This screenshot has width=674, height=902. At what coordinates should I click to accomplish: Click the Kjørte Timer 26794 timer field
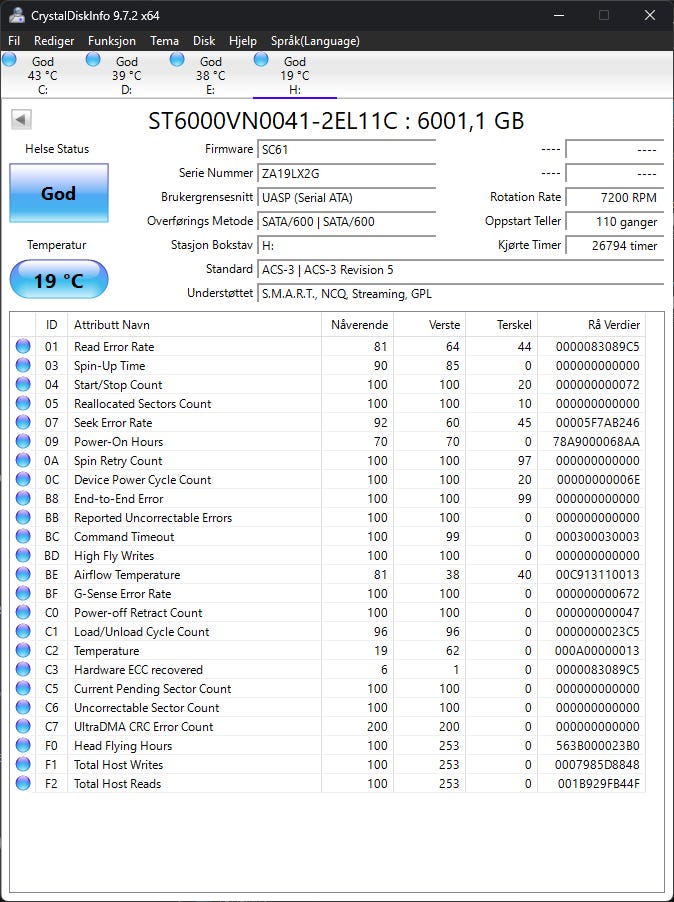coord(614,246)
